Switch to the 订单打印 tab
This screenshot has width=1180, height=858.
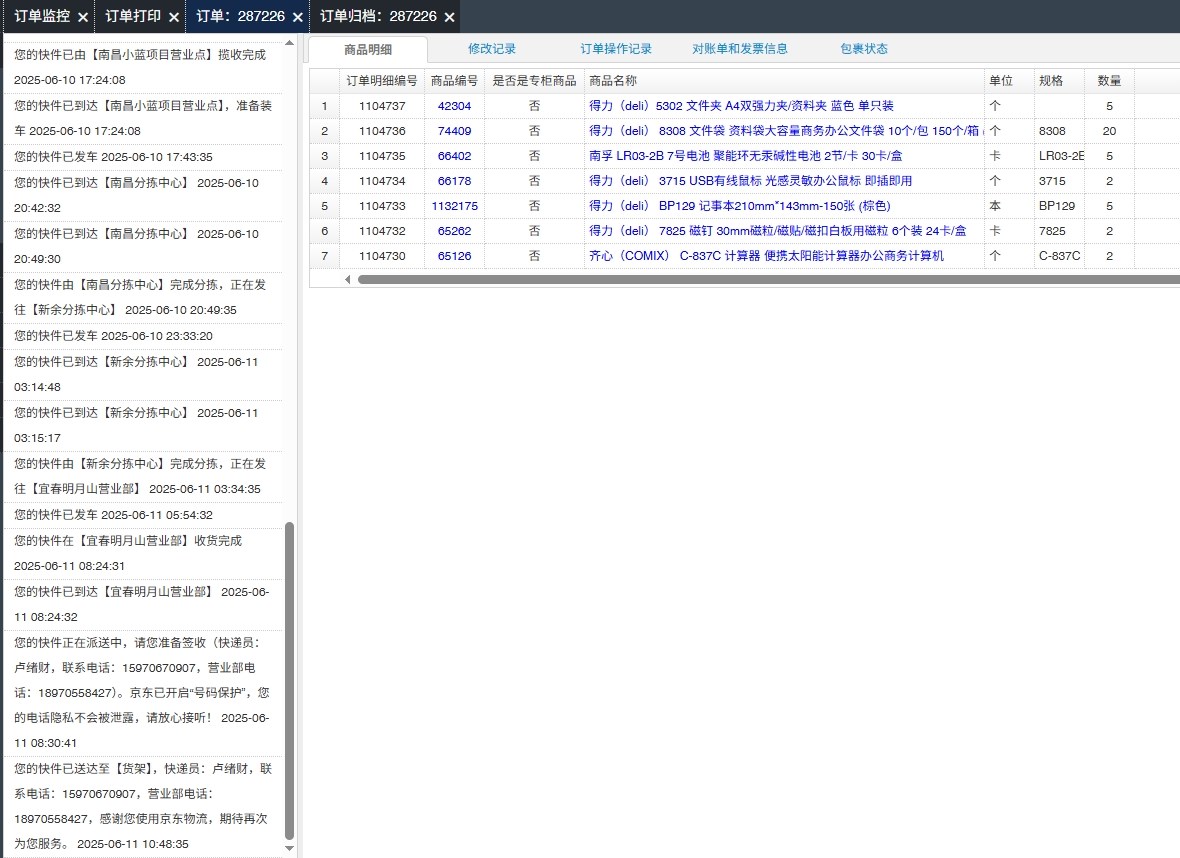click(x=133, y=16)
